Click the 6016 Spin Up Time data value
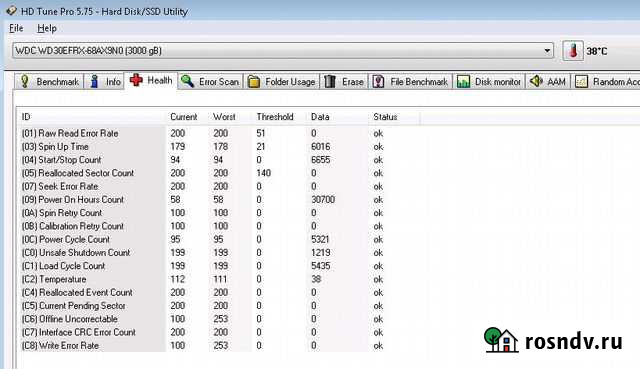This screenshot has width=640, height=369. 320,147
